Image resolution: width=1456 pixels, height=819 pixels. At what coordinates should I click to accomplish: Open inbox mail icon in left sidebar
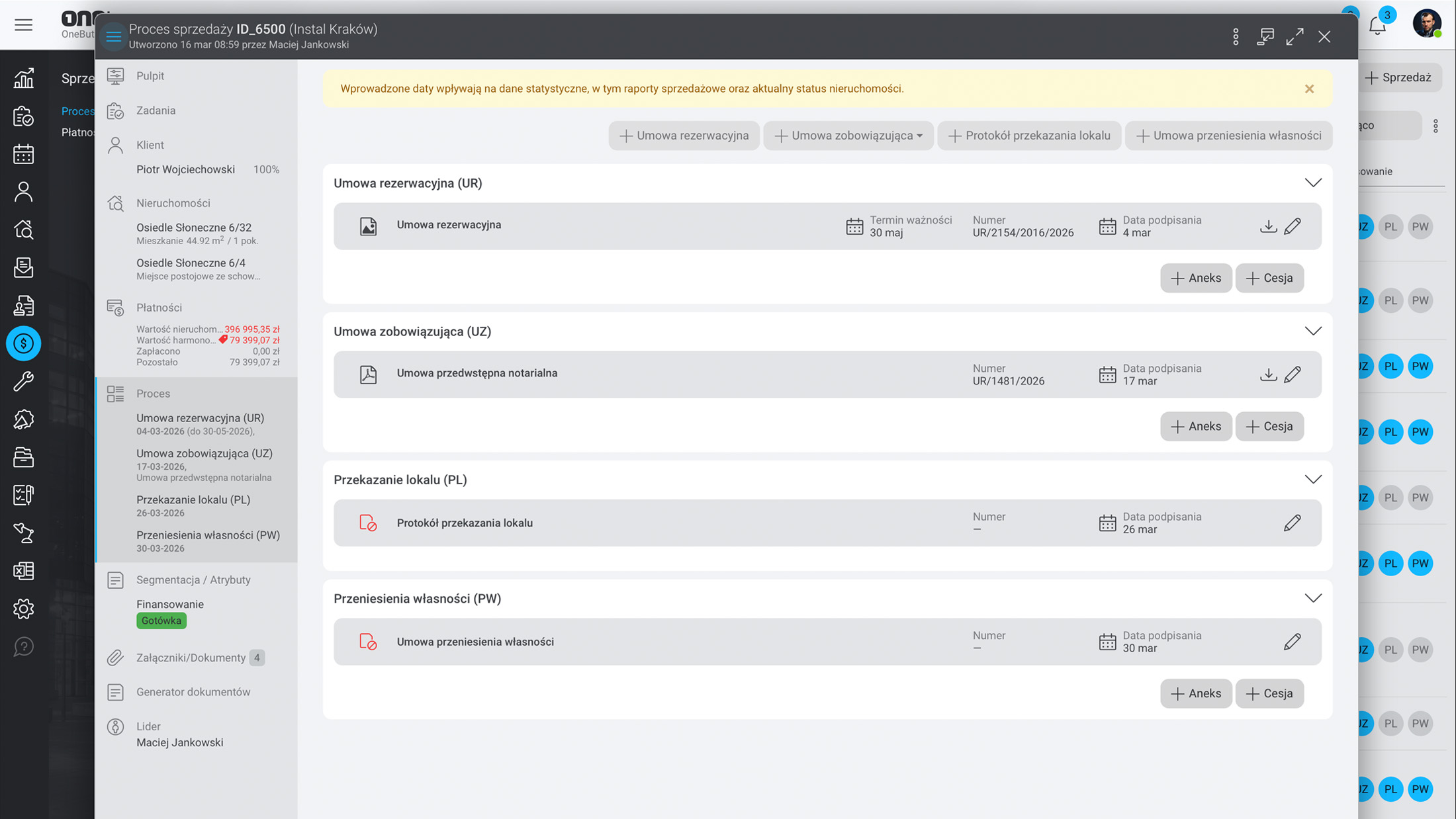(x=24, y=267)
